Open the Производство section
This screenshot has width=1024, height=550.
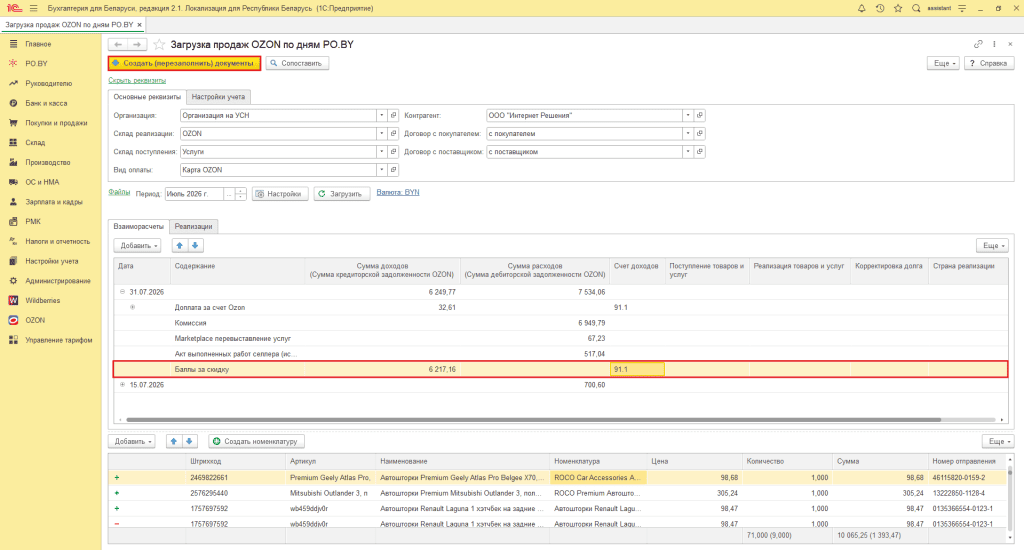pyautogui.click(x=48, y=162)
